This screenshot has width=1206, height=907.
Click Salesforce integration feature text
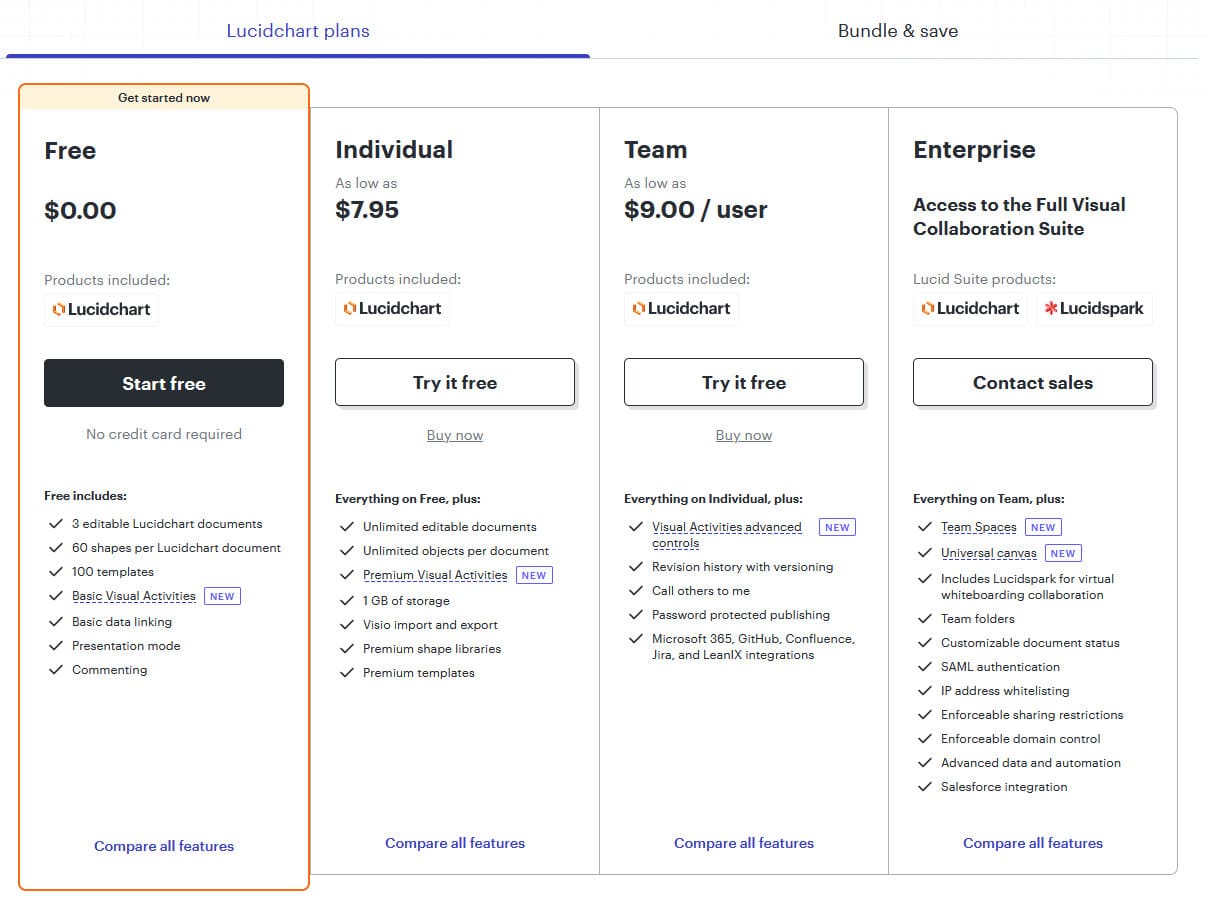(x=1004, y=787)
